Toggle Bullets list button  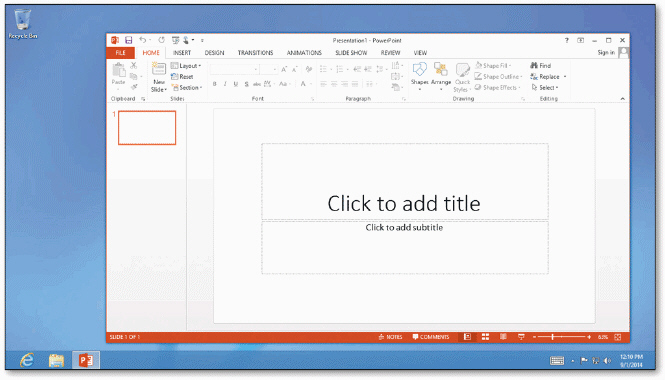323,69
